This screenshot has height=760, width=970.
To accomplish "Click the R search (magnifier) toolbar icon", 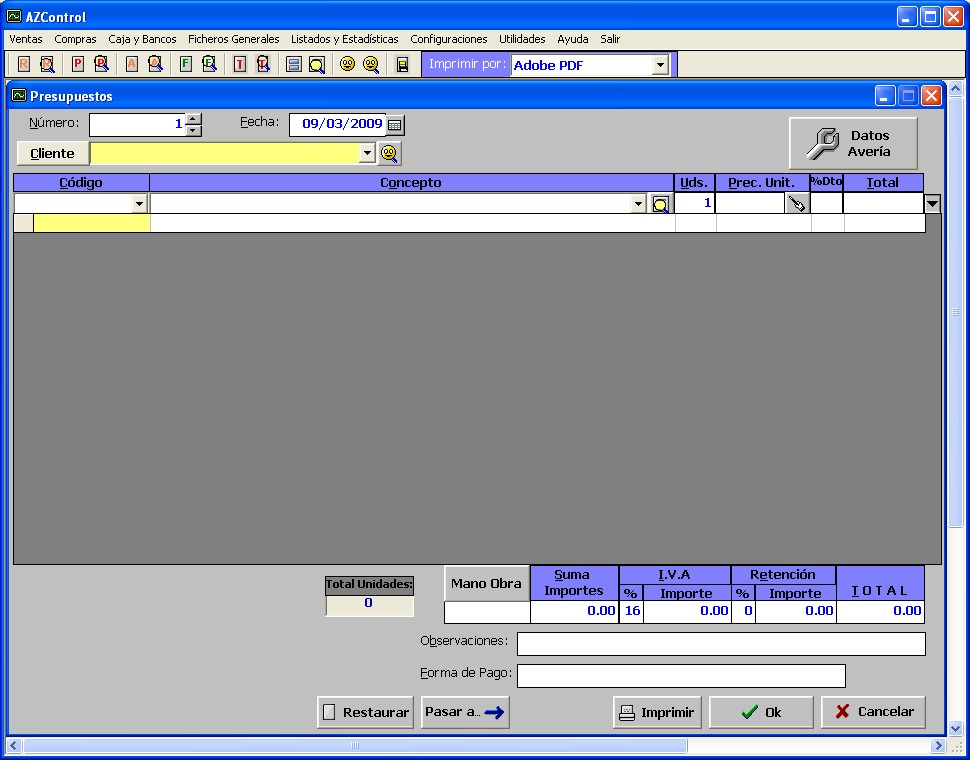I will [x=47, y=64].
